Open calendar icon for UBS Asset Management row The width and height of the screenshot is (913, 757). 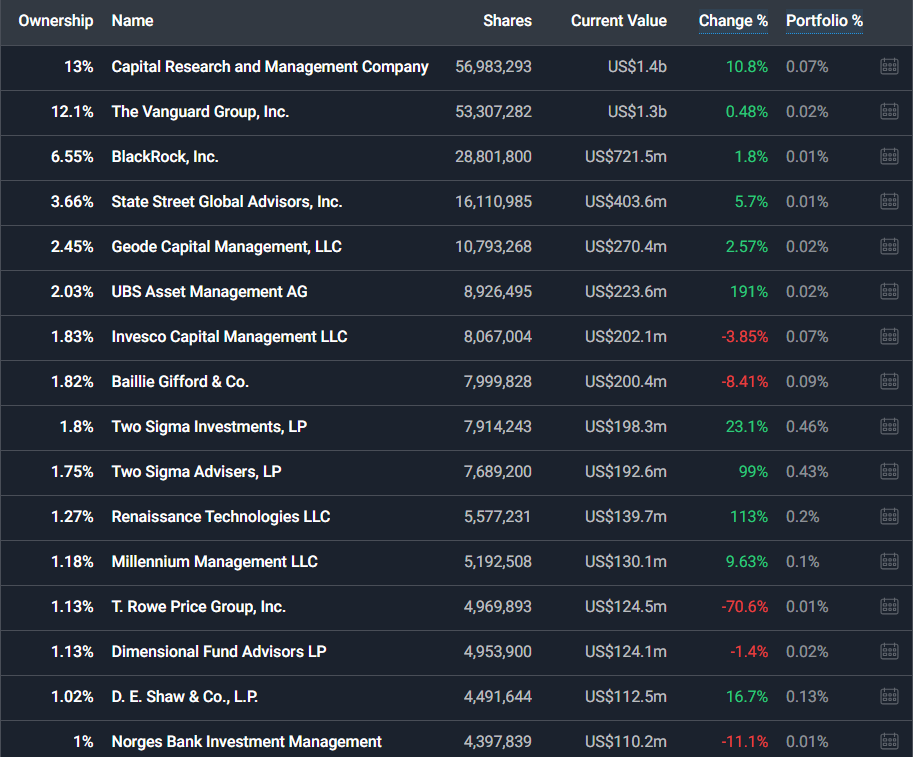coord(889,291)
